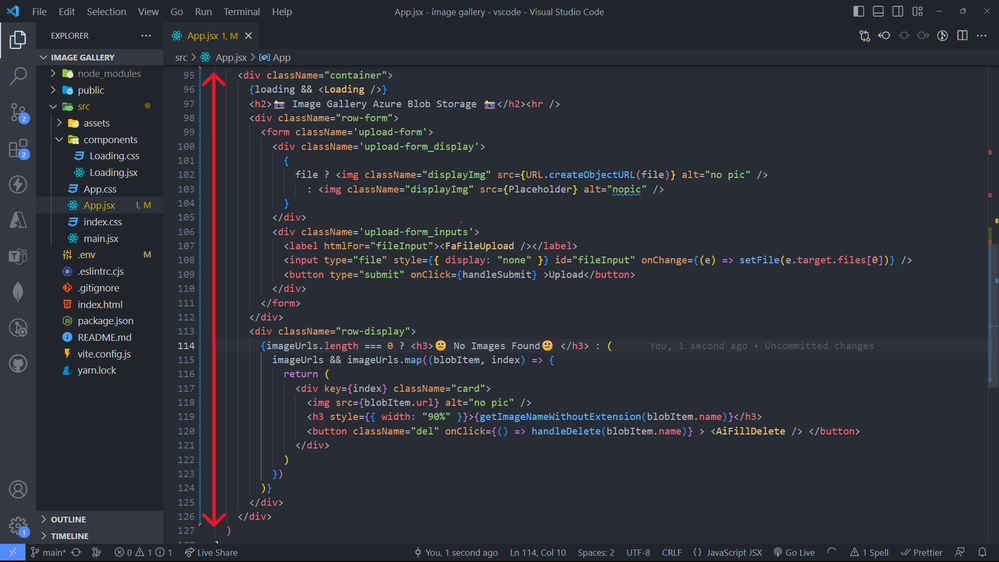Open the File menu
999x562 pixels.
click(39, 11)
